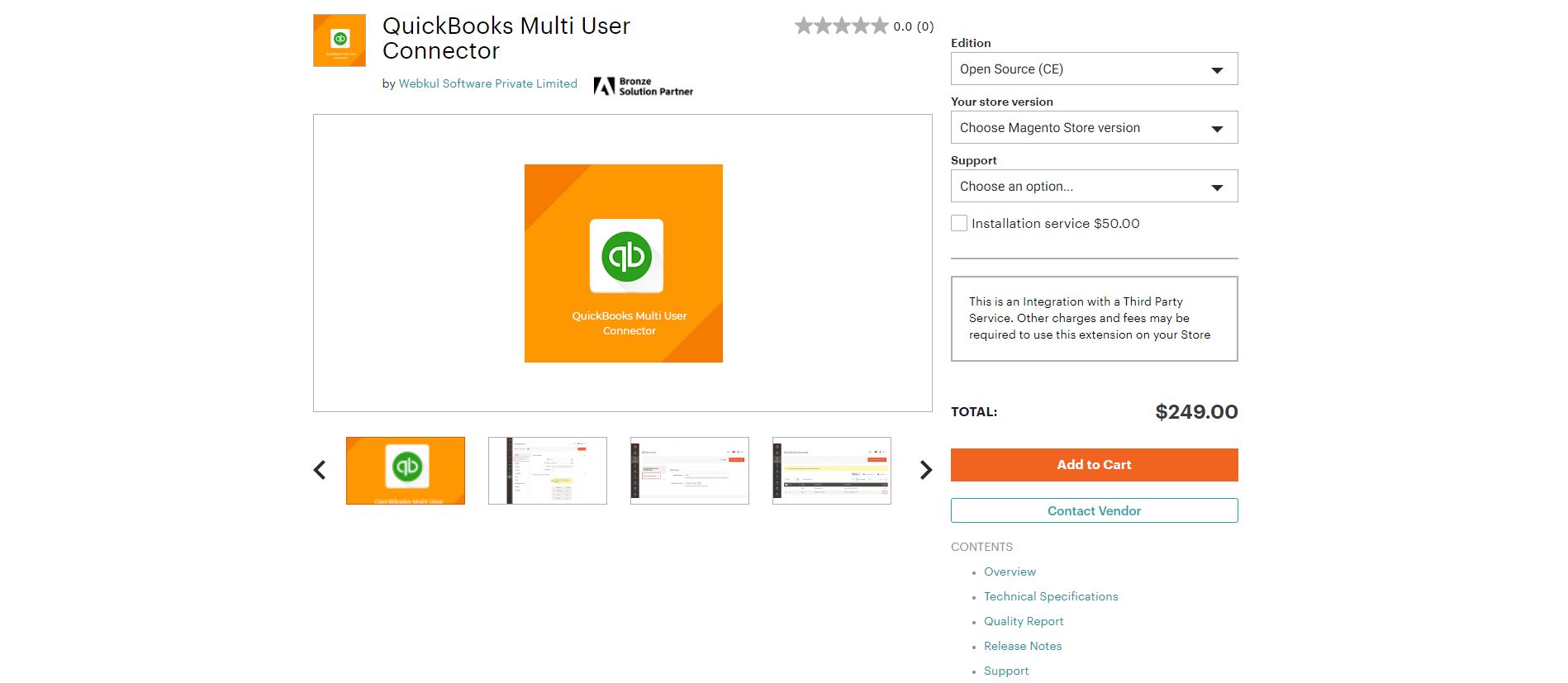The height and width of the screenshot is (683, 1568).
Task: Enable the Installation service $50.00 checkbox
Action: 959,223
